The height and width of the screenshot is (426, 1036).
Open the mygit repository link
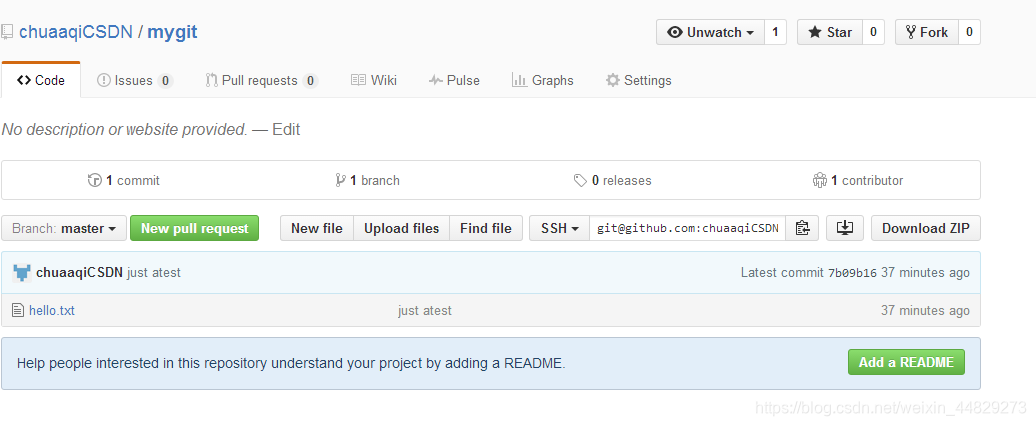point(172,32)
